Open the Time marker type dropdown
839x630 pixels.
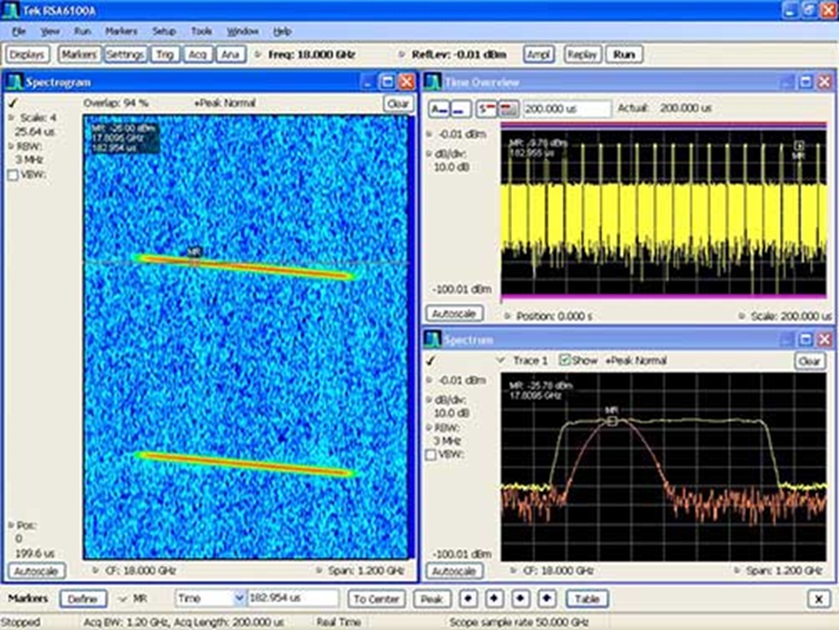239,598
